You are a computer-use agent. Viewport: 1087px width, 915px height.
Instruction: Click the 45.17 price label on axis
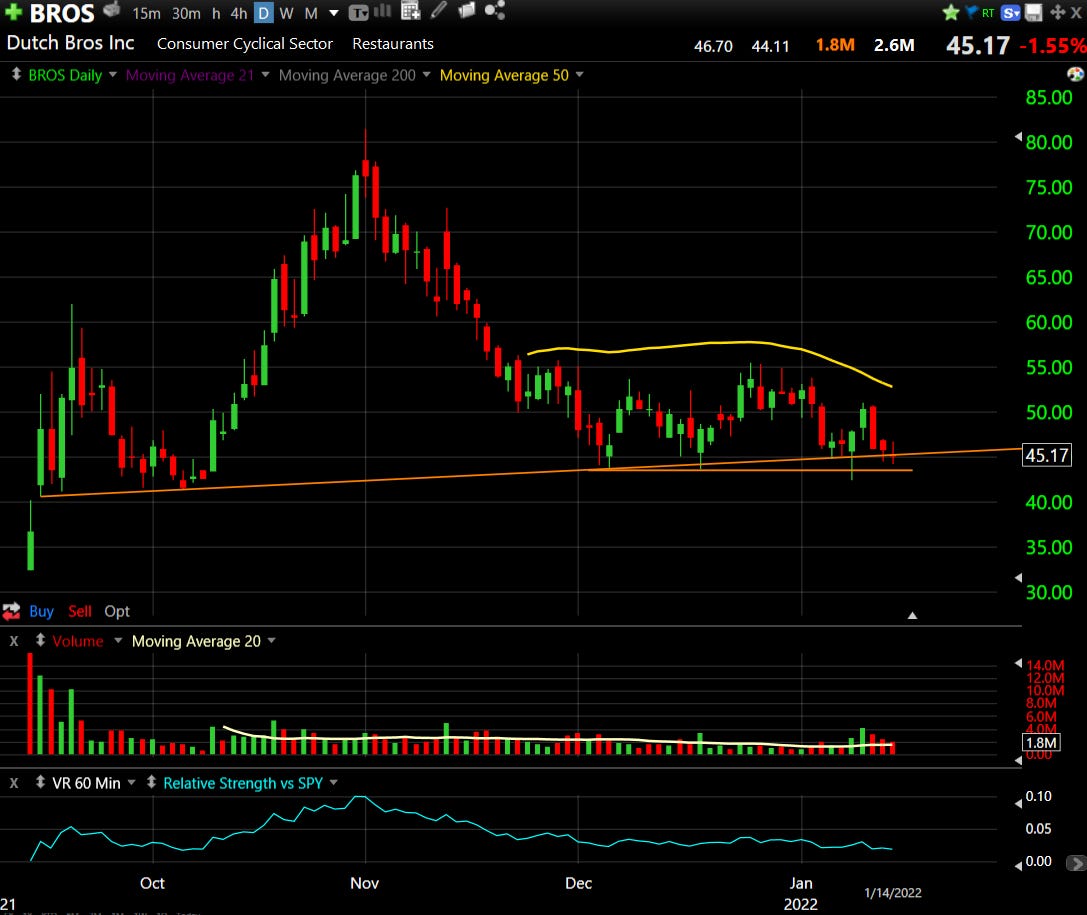1047,455
